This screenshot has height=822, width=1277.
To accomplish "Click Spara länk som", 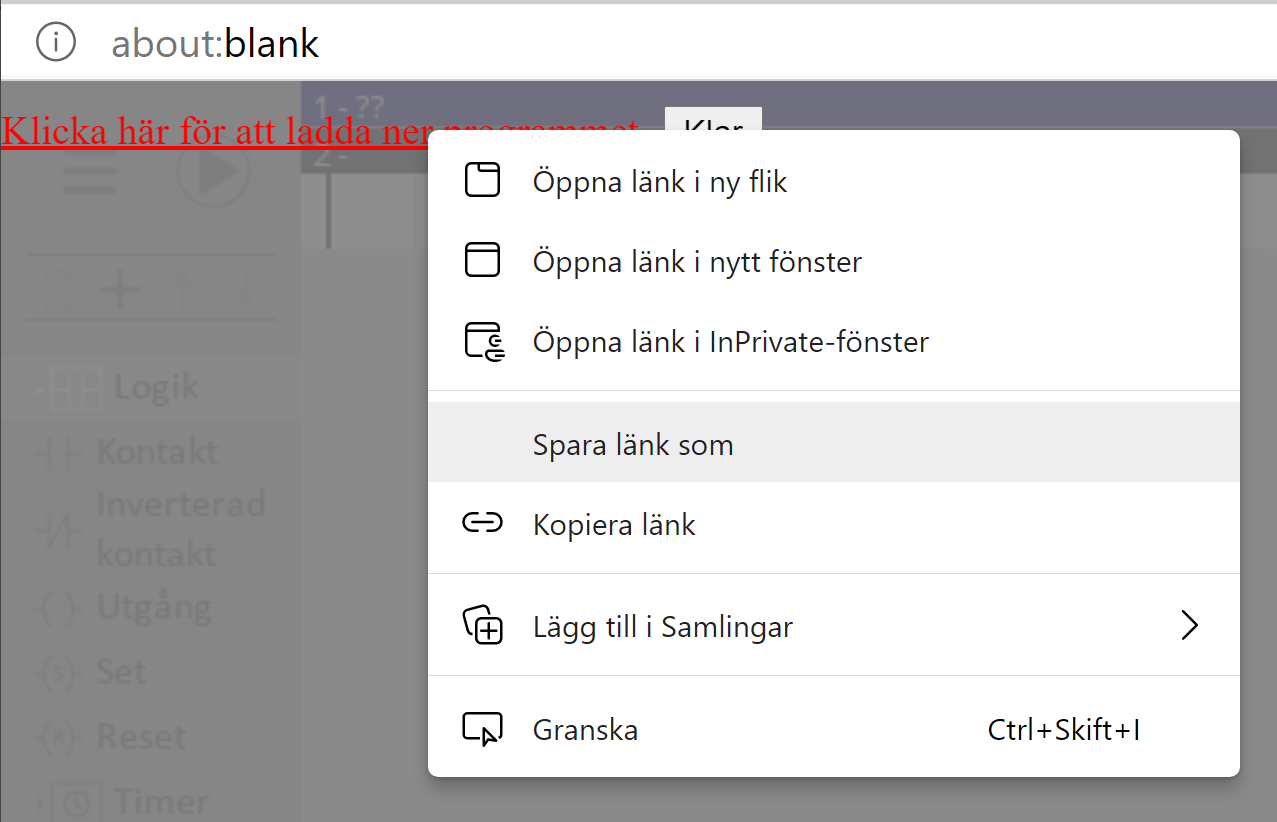I will click(x=633, y=445).
